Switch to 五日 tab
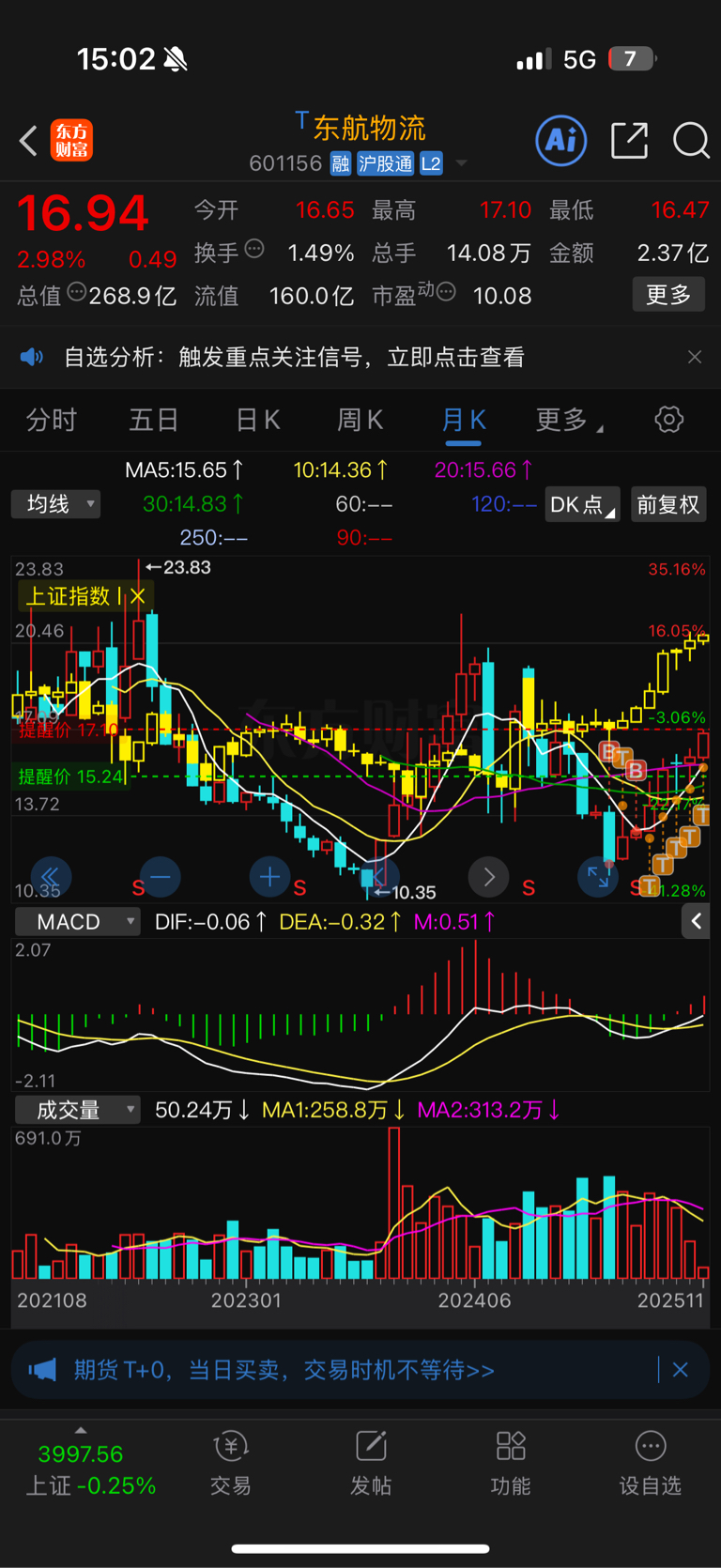The height and width of the screenshot is (1568, 721). (x=154, y=419)
